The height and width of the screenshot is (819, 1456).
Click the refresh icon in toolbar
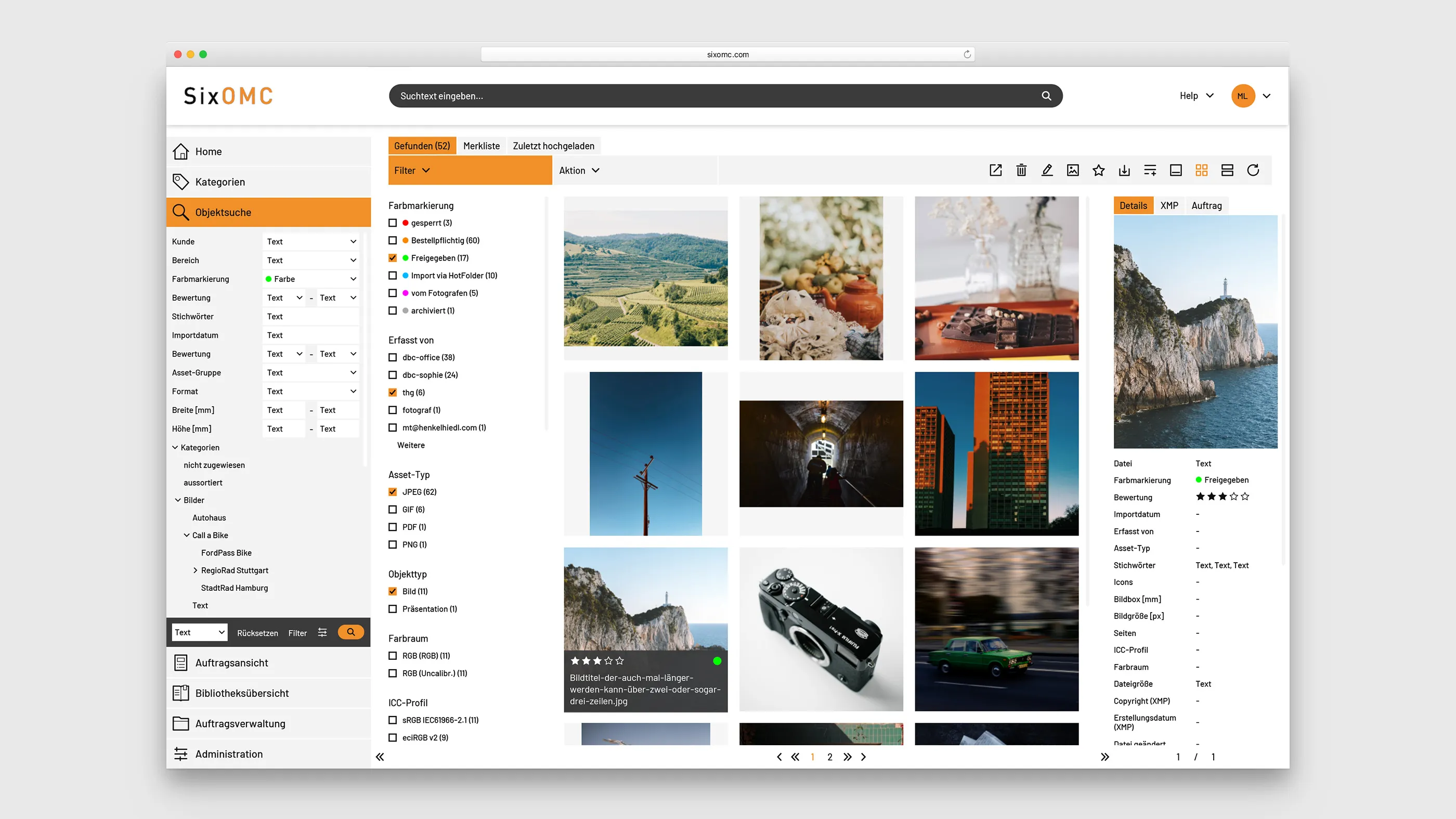pos(1253,170)
